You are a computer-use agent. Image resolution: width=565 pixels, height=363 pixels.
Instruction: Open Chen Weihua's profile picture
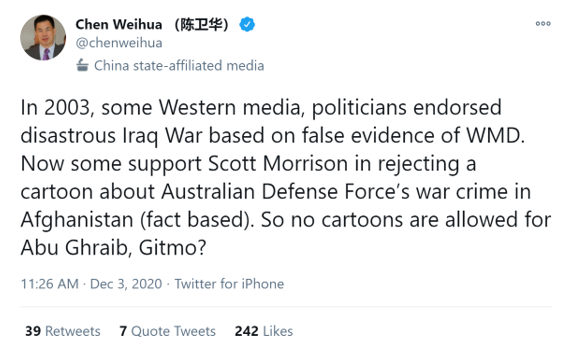point(43,37)
